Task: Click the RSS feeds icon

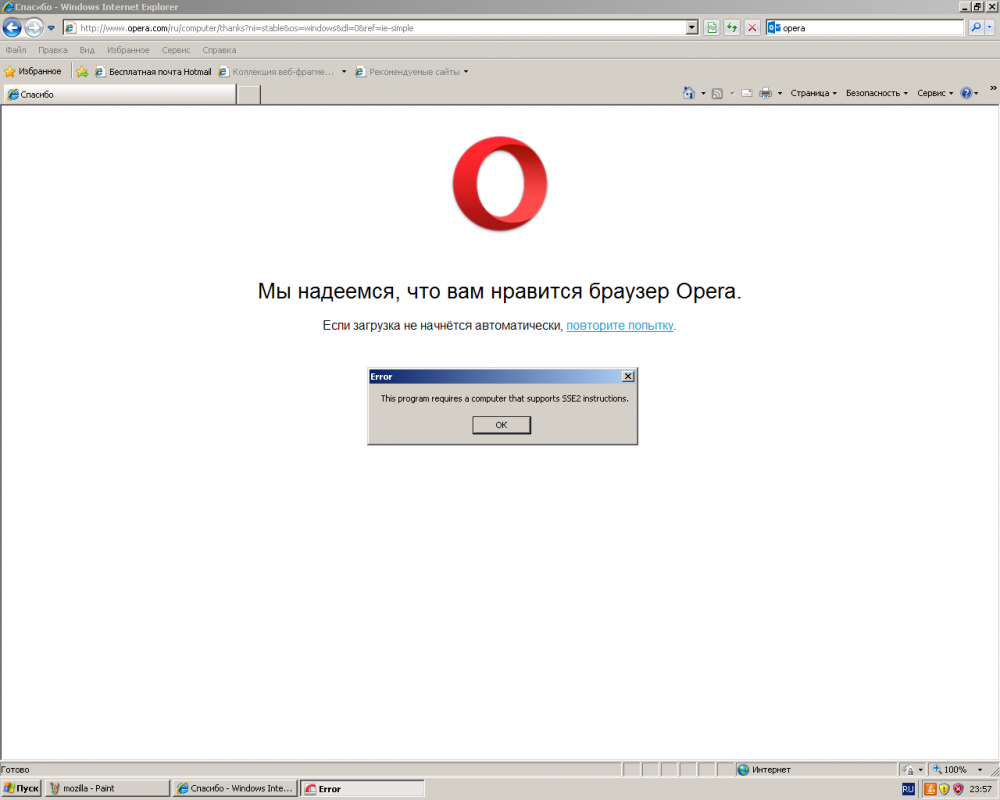Action: point(717,93)
